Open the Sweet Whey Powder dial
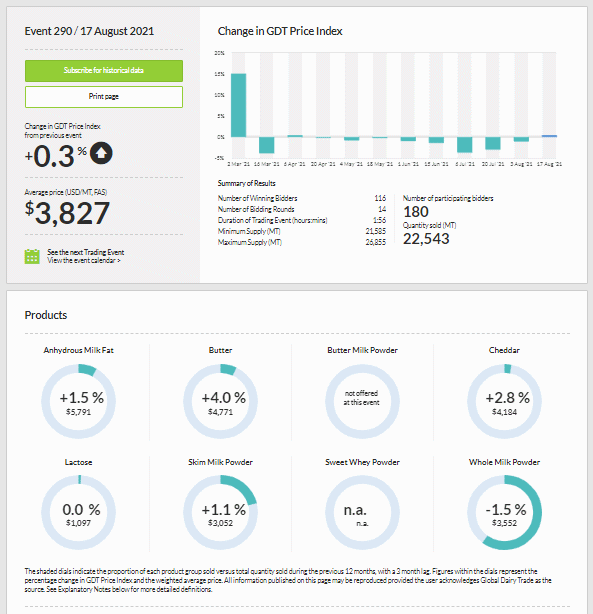This screenshot has height=614, width=593. click(362, 513)
